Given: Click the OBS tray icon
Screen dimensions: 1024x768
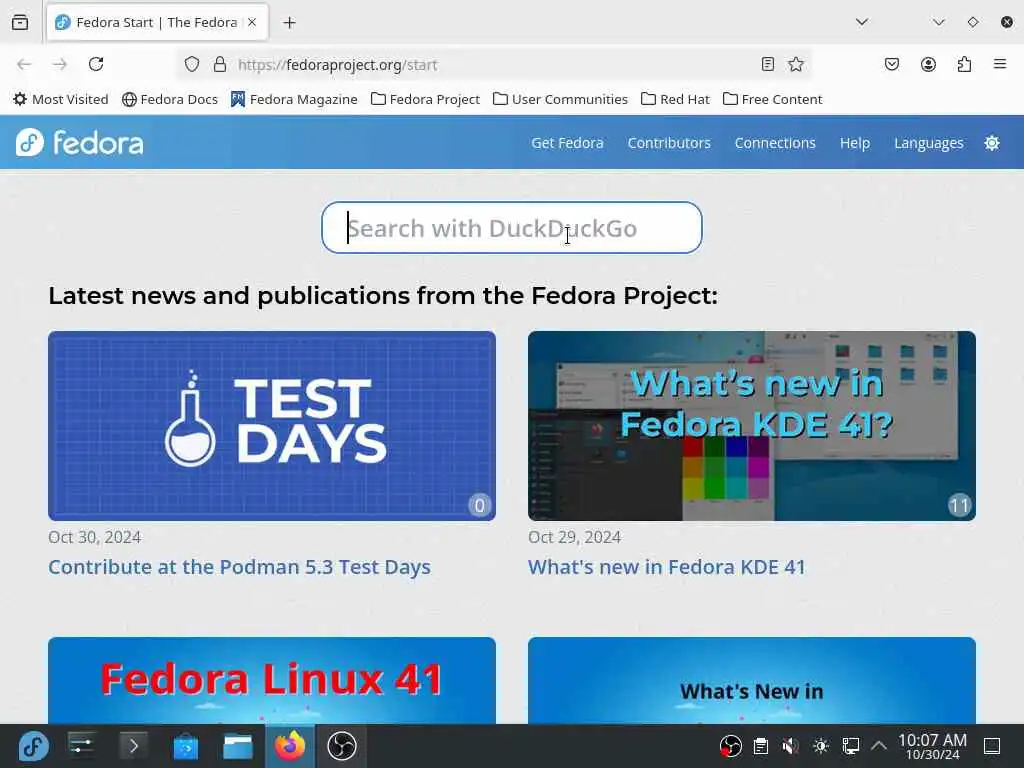Looking at the screenshot, I should pos(731,746).
